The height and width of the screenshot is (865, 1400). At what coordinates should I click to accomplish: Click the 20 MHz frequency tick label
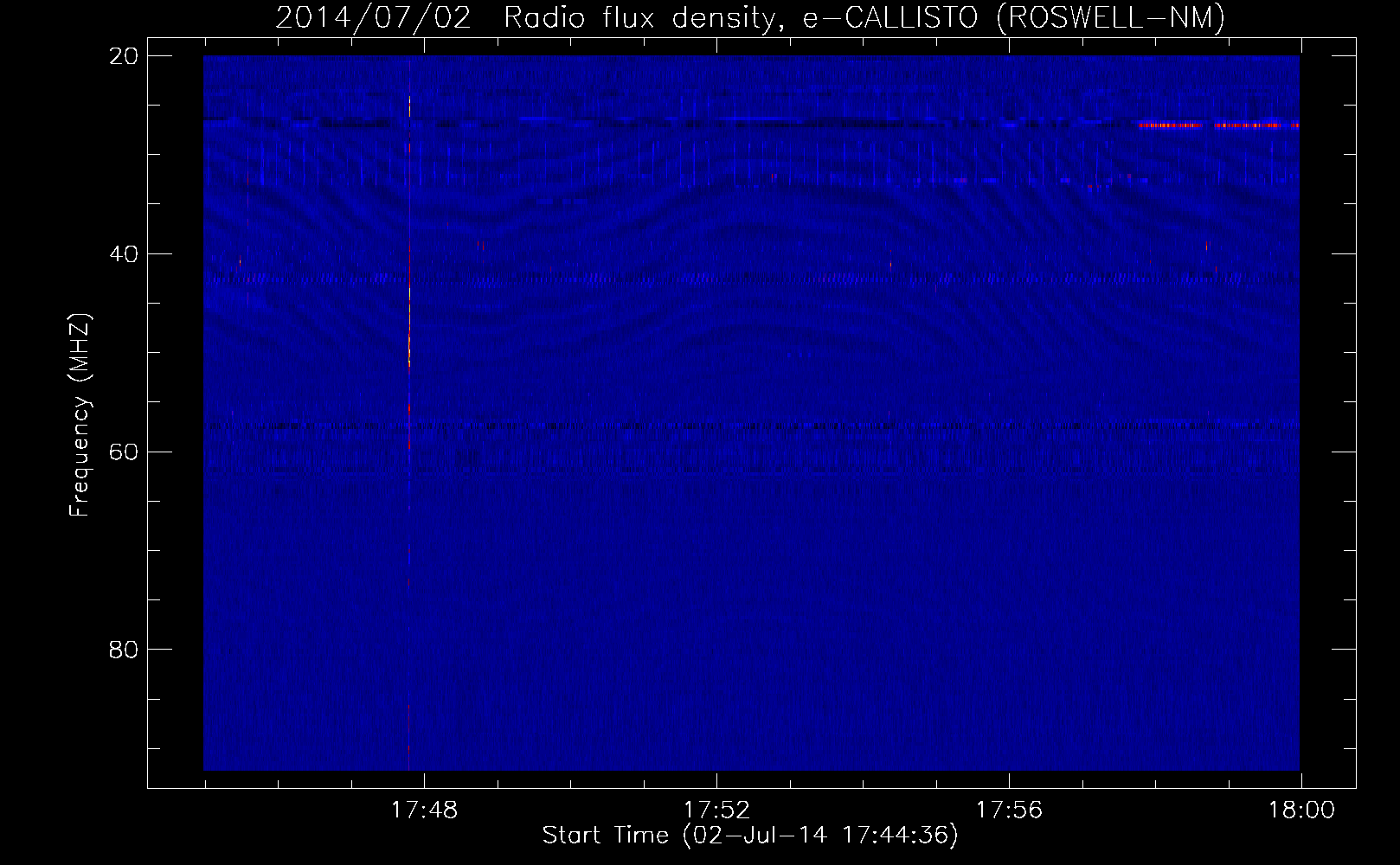tap(124, 56)
